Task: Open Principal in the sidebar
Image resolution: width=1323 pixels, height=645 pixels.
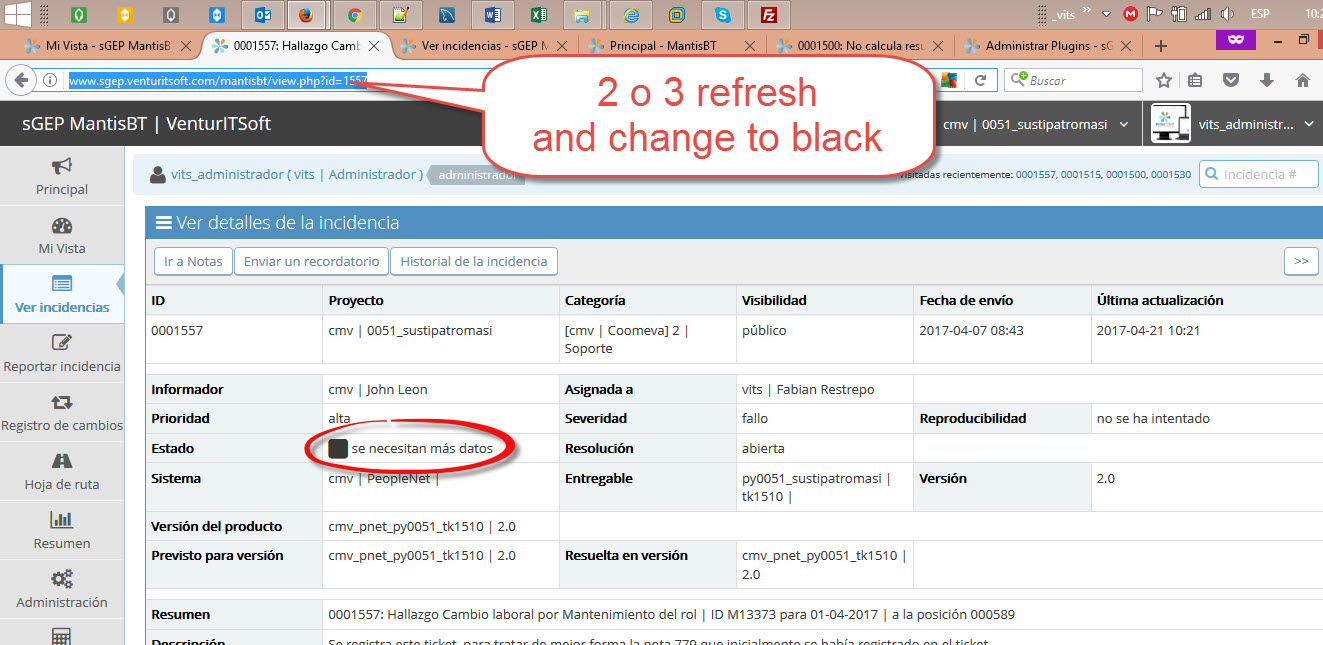Action: (62, 176)
